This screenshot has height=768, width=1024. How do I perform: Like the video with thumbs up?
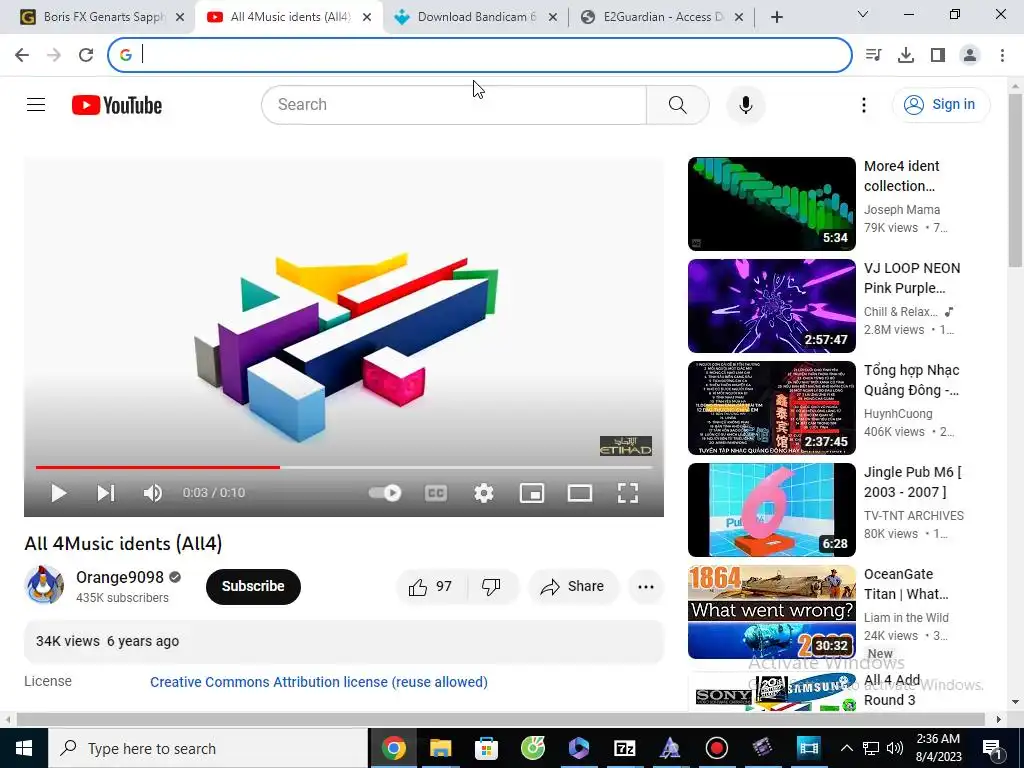coord(431,586)
